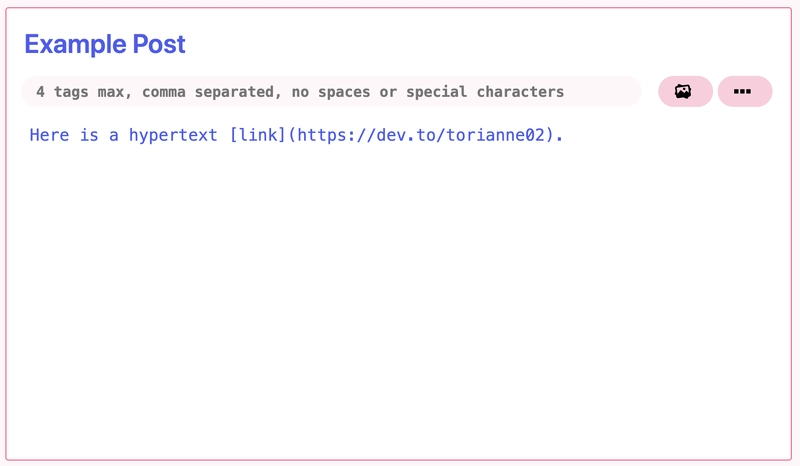Place cursor after the period ending the body line

564,135
